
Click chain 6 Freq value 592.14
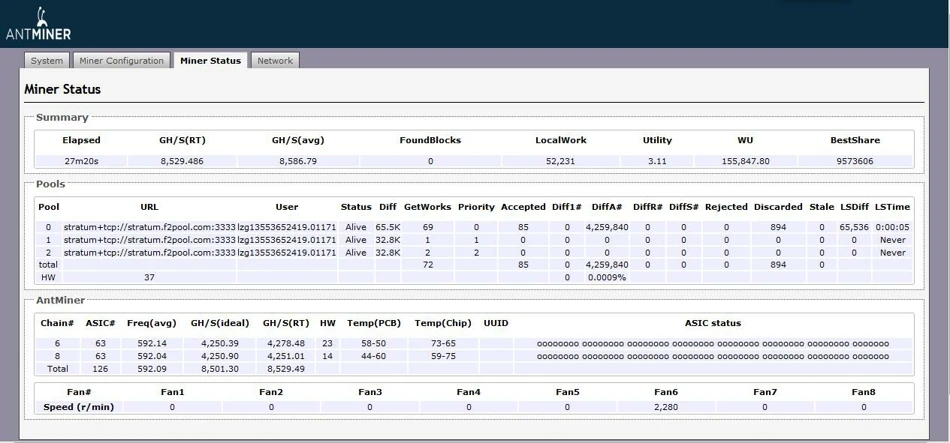152,344
